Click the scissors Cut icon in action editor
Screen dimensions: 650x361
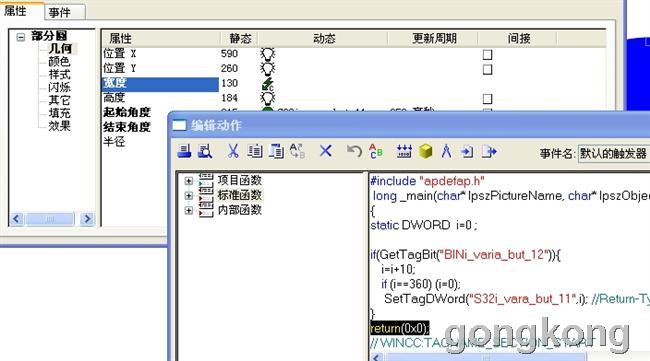point(233,151)
